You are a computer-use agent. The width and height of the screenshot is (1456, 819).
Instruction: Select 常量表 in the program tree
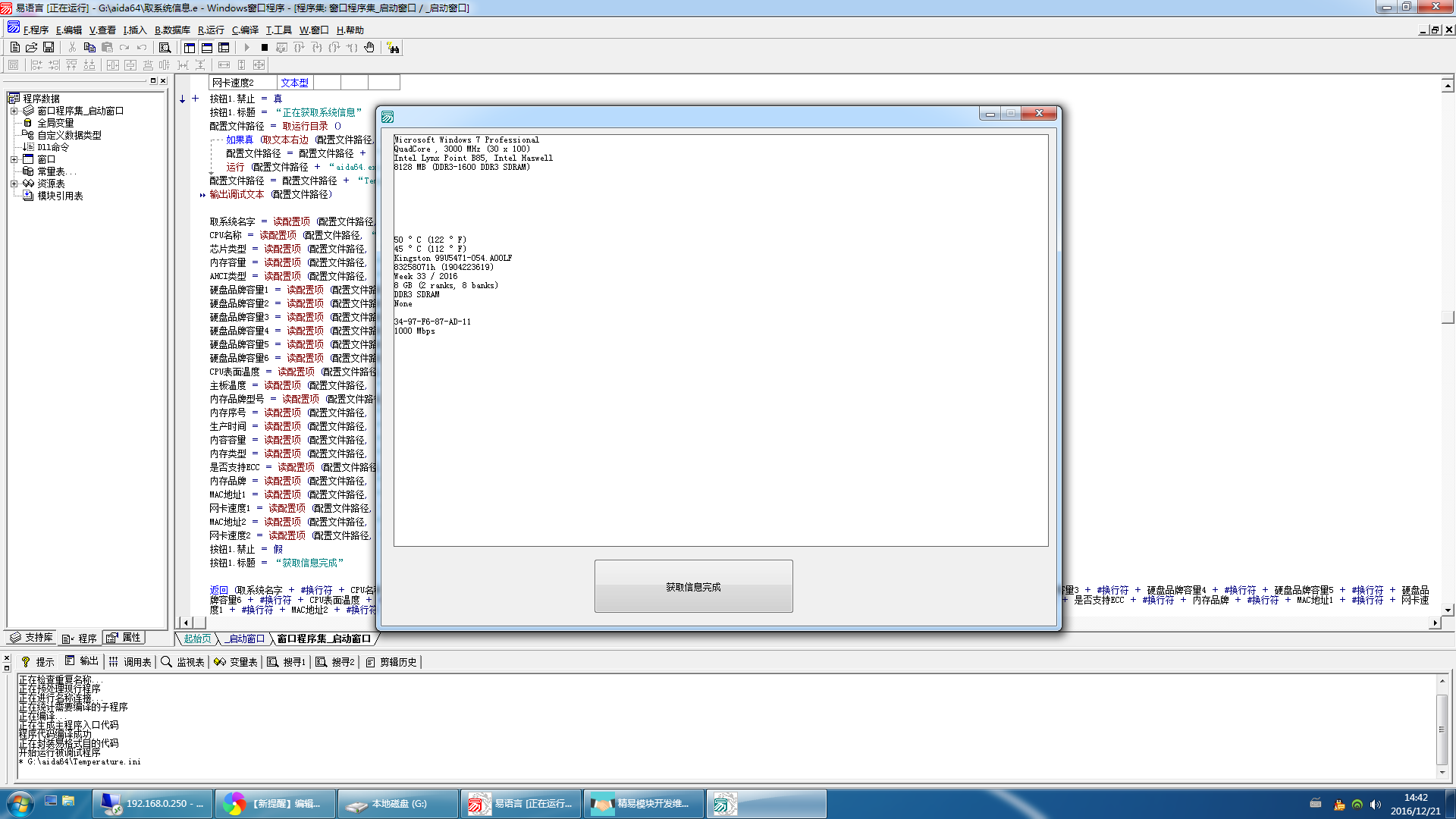click(57, 171)
